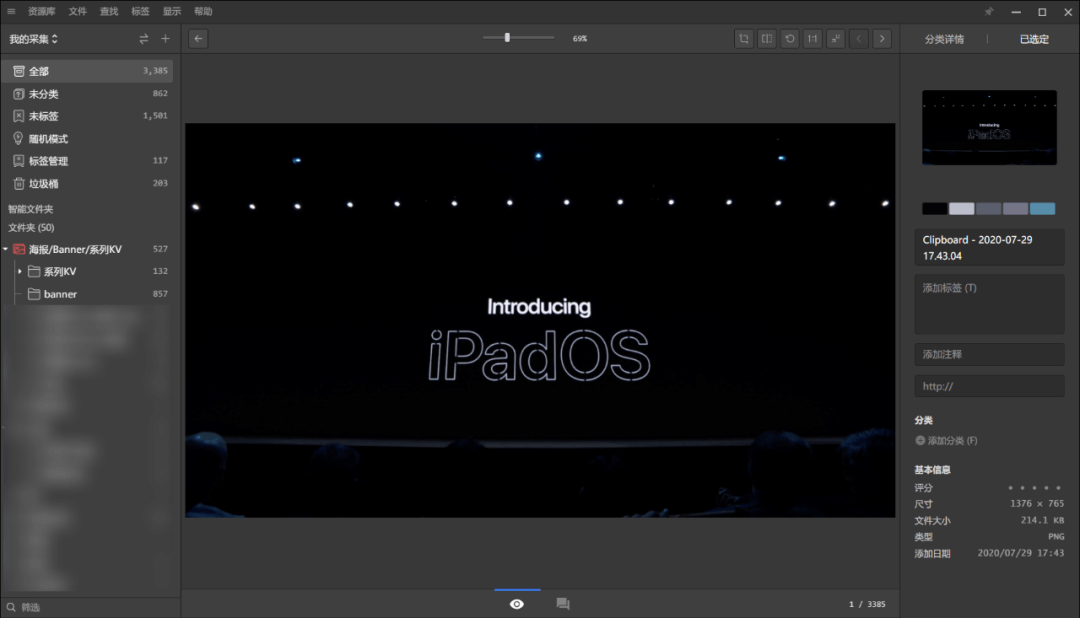
Task: Collapse the 海报/Banner/系列KV folder
Action: tap(6, 249)
